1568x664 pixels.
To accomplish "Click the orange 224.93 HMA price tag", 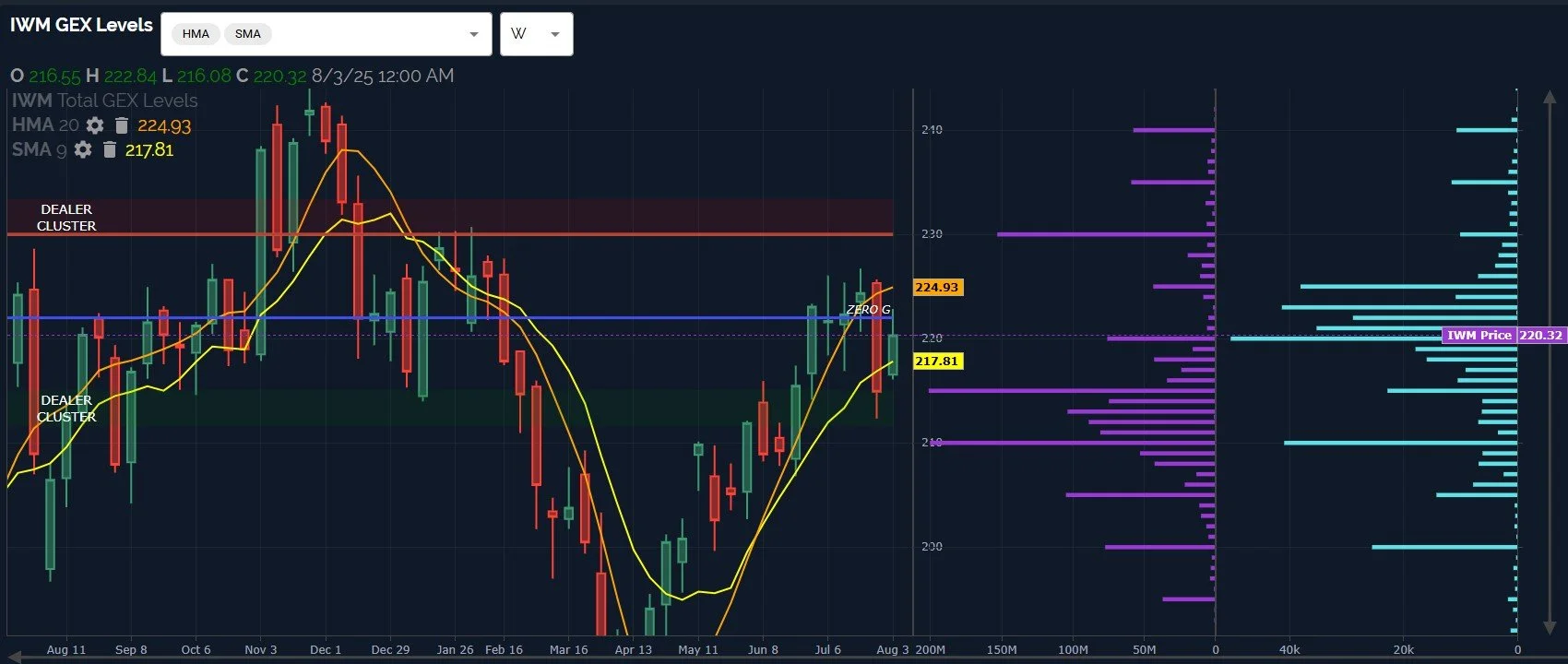I will [x=937, y=288].
